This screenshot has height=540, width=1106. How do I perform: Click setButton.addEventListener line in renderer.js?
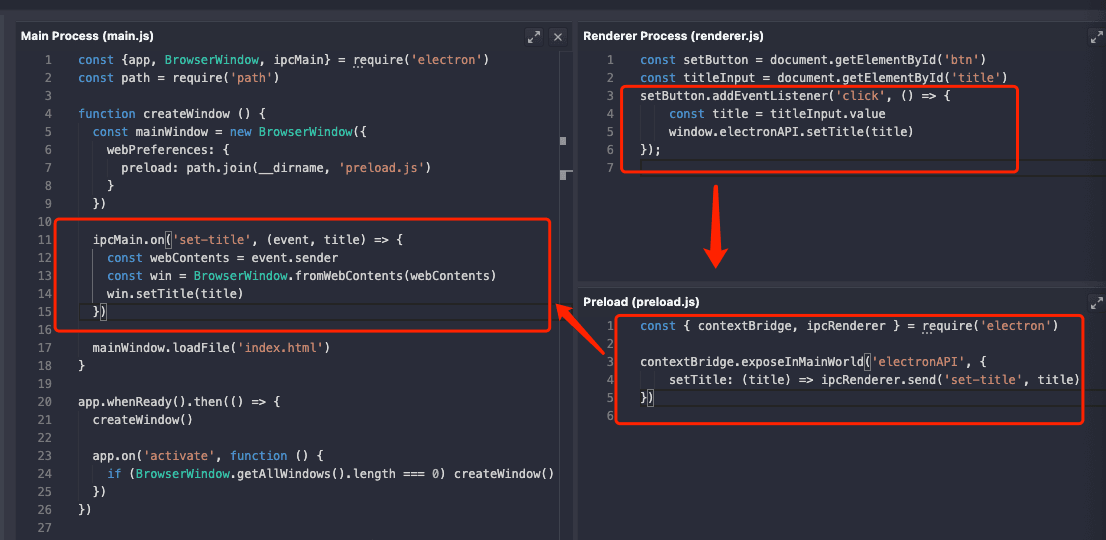795,96
